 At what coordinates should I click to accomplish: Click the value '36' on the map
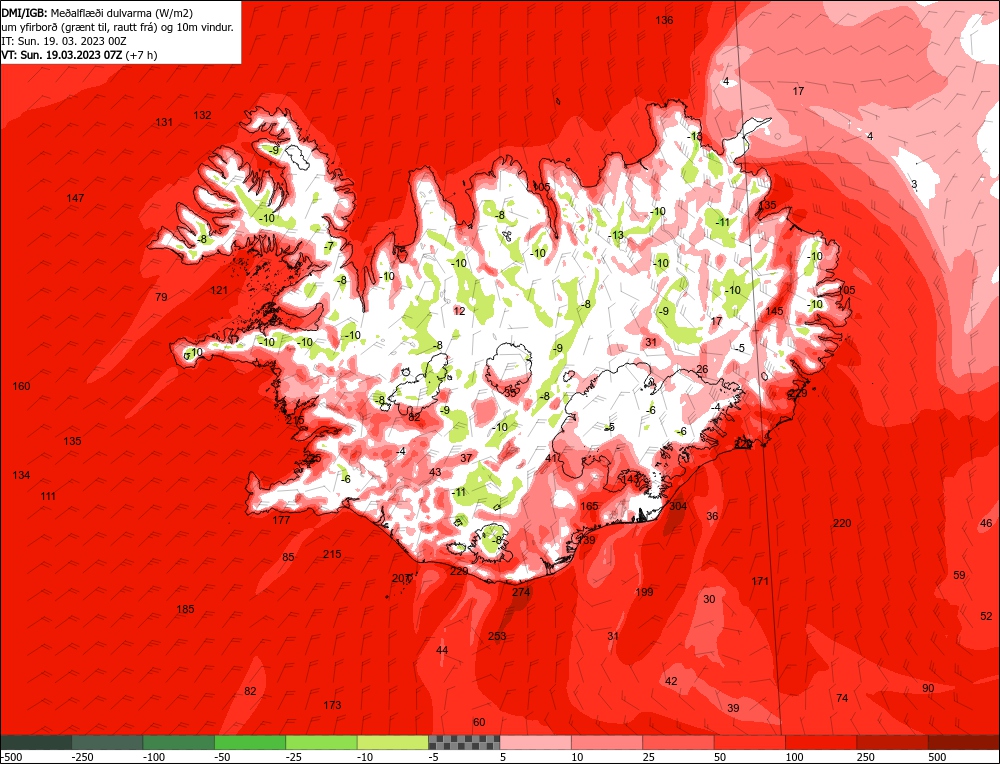click(x=712, y=516)
